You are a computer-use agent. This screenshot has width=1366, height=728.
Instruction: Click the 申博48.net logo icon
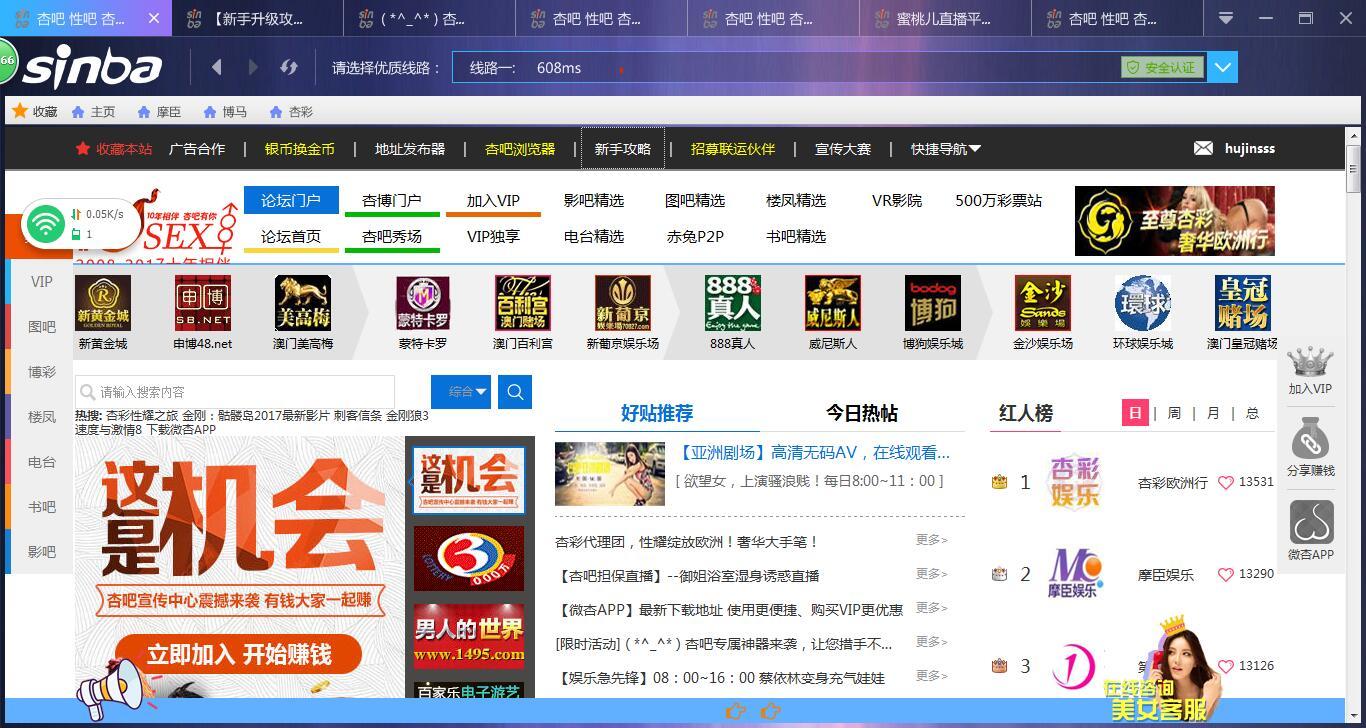(x=203, y=303)
